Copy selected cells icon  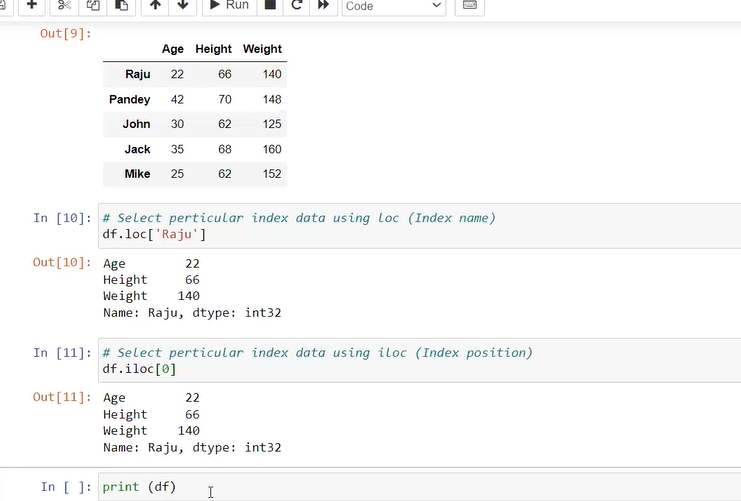pyautogui.click(x=93, y=5)
